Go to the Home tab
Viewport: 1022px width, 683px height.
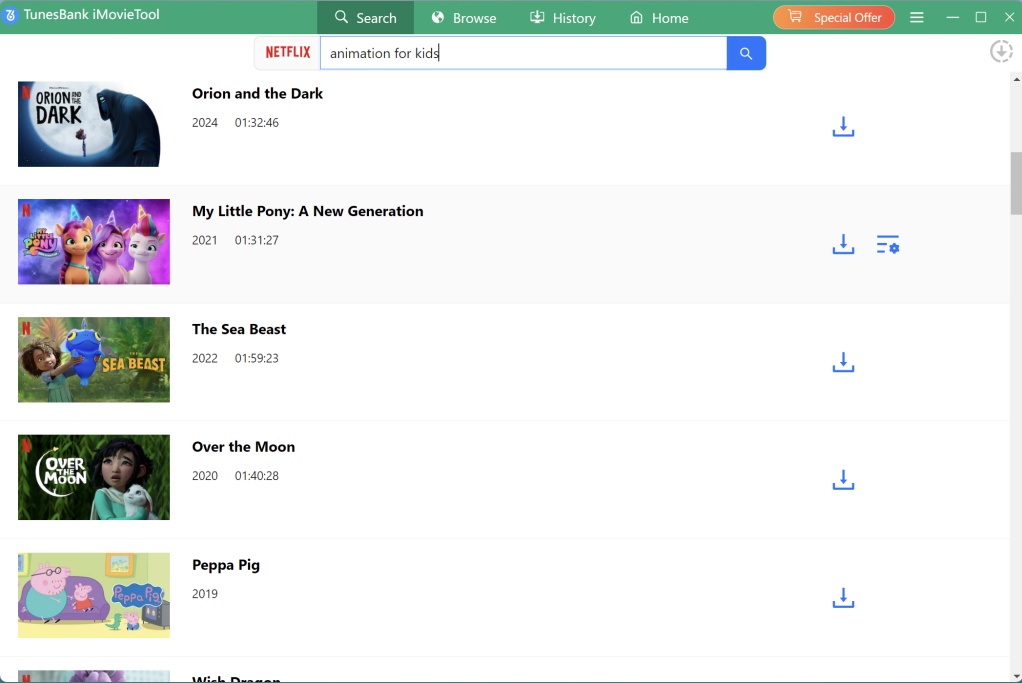[x=658, y=17]
